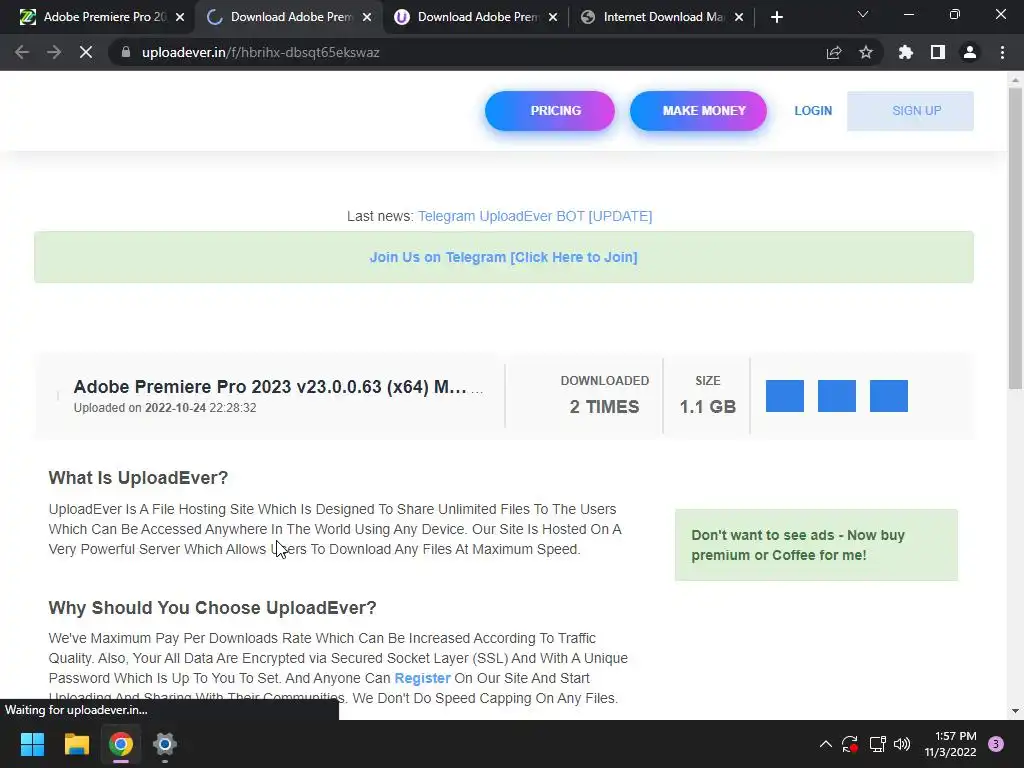Click the 1.1 GB file size
This screenshot has height=768, width=1024.
(707, 407)
